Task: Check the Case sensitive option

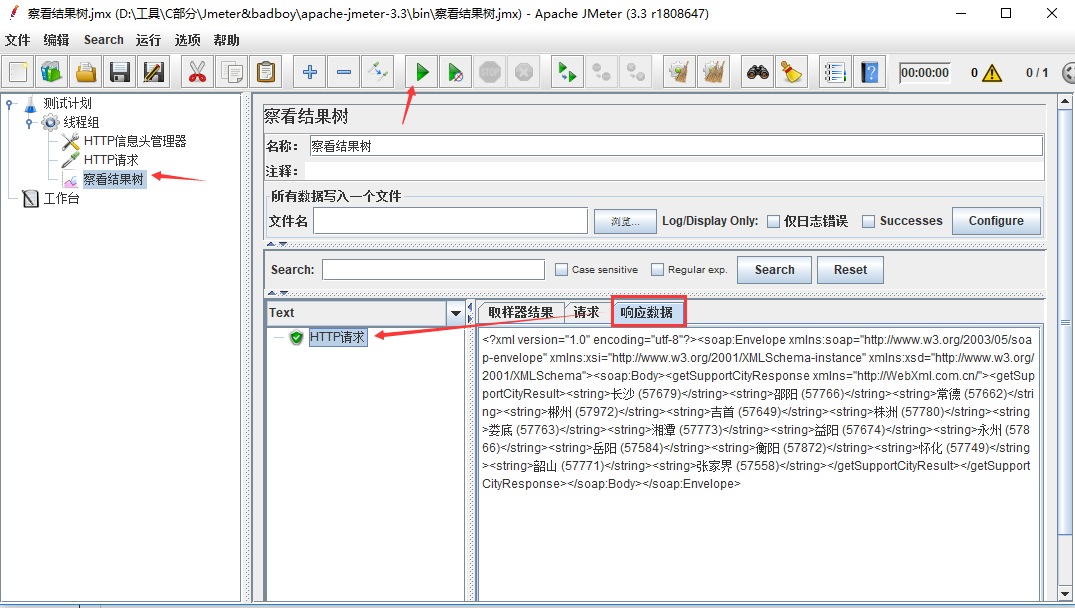Action: tap(561, 269)
